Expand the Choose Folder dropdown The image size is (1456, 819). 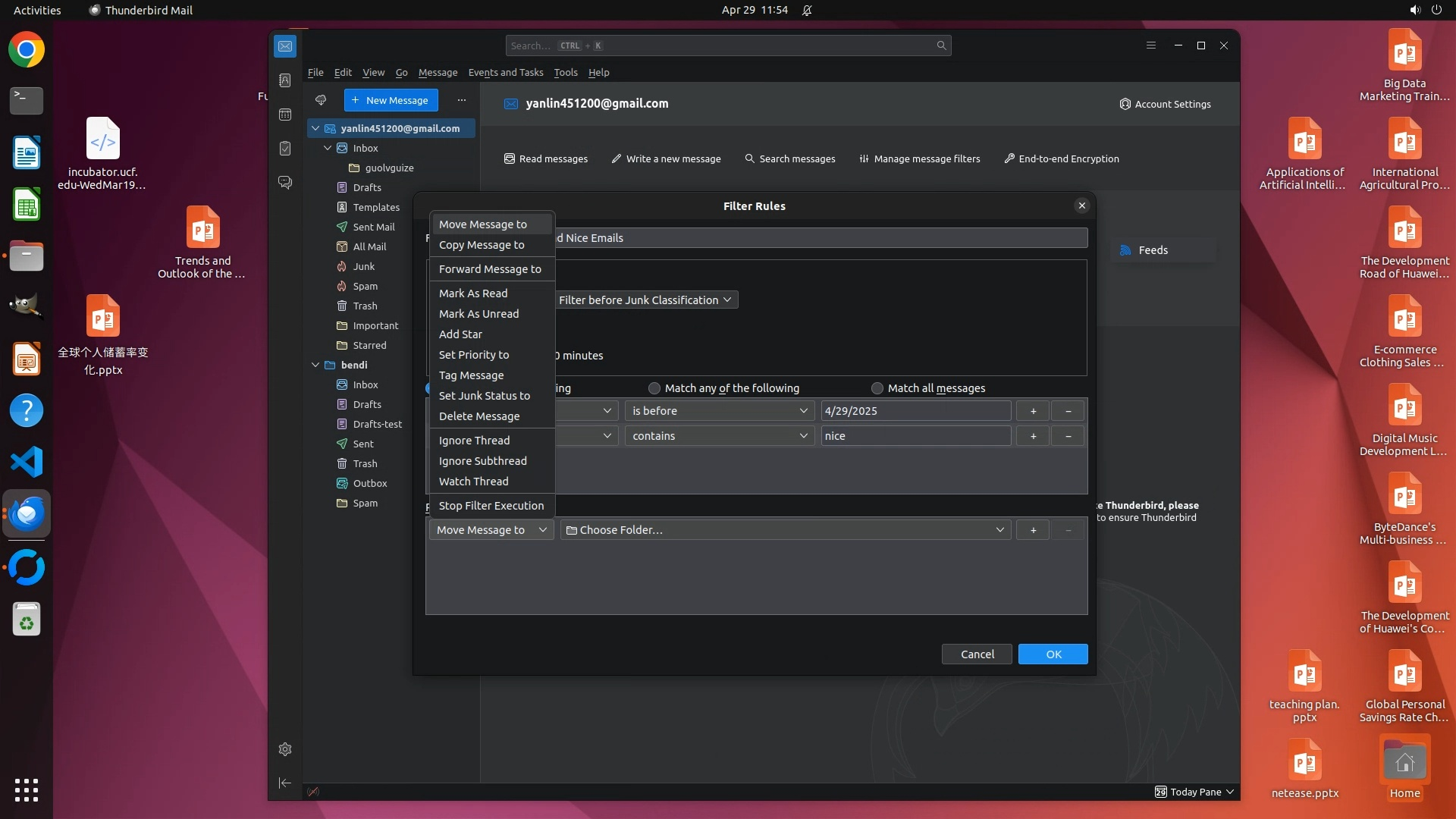click(785, 530)
